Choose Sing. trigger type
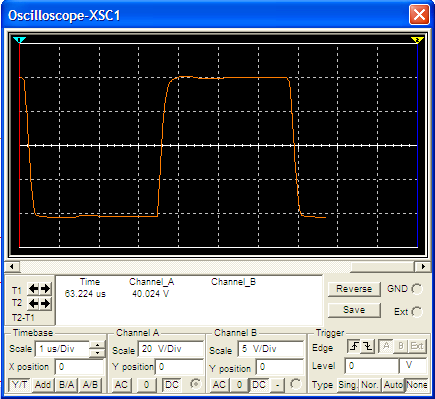This screenshot has height=399, width=435. click(347, 385)
